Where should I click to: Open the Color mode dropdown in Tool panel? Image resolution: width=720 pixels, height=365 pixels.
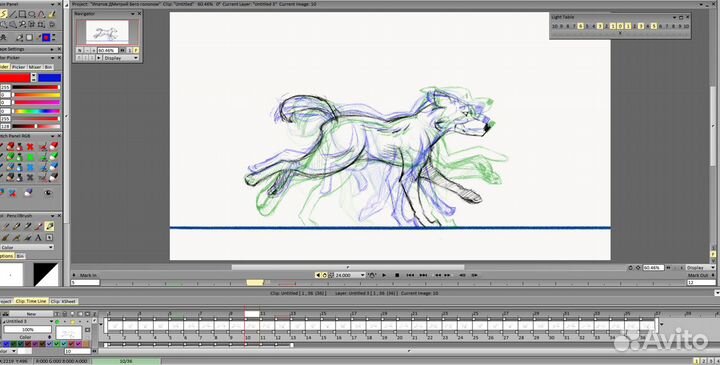(x=27, y=247)
